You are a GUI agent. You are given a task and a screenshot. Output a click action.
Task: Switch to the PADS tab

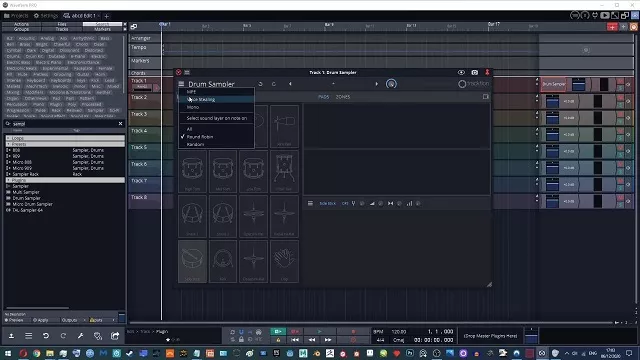323,97
